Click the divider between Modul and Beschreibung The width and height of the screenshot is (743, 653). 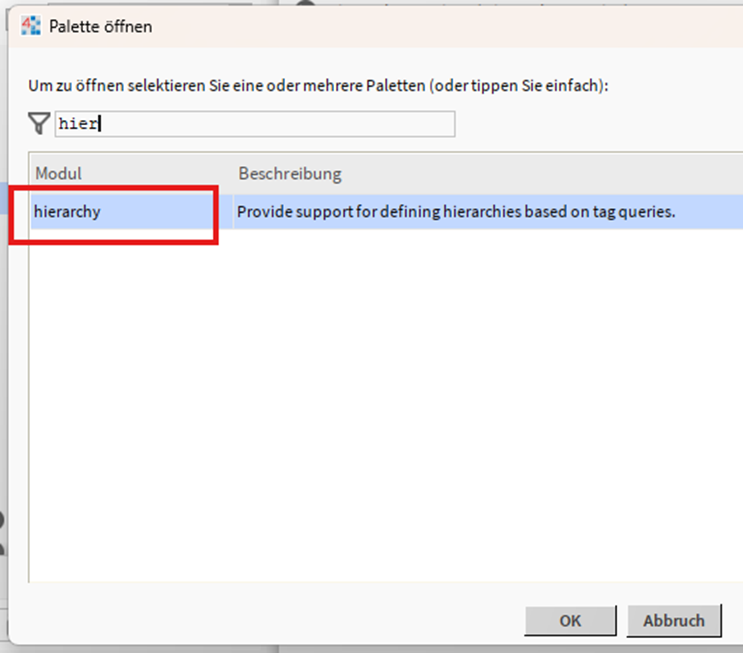pyautogui.click(x=233, y=173)
